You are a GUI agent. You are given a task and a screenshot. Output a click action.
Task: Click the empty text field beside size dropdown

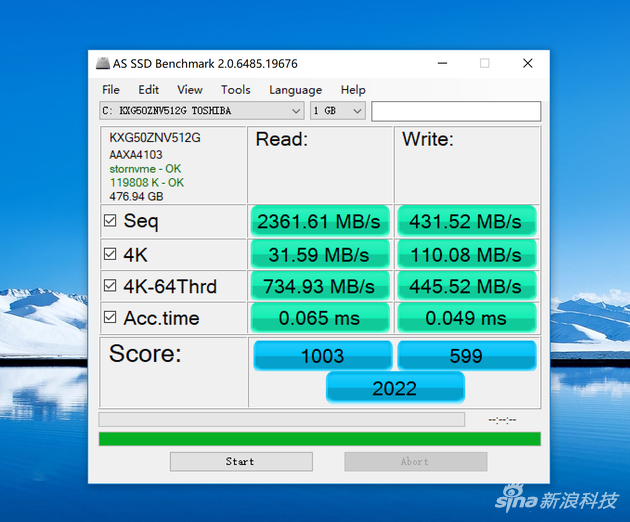point(456,111)
